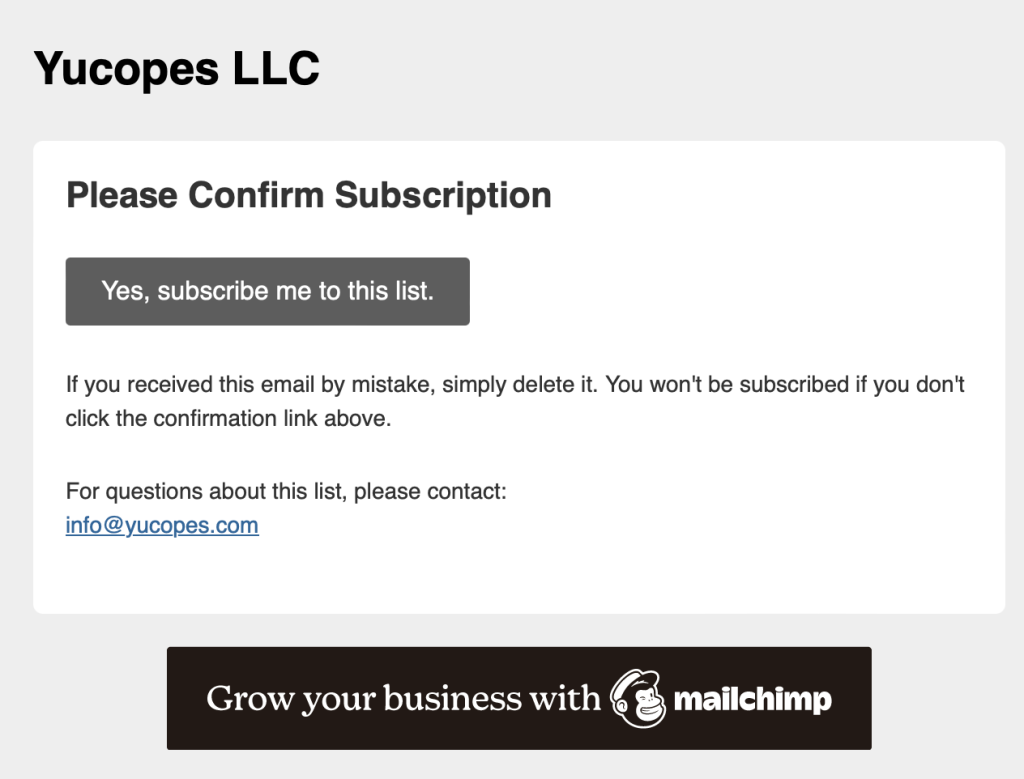Confirm with 'Yes, subscribe me to this list'
This screenshot has width=1024, height=779.
268,291
